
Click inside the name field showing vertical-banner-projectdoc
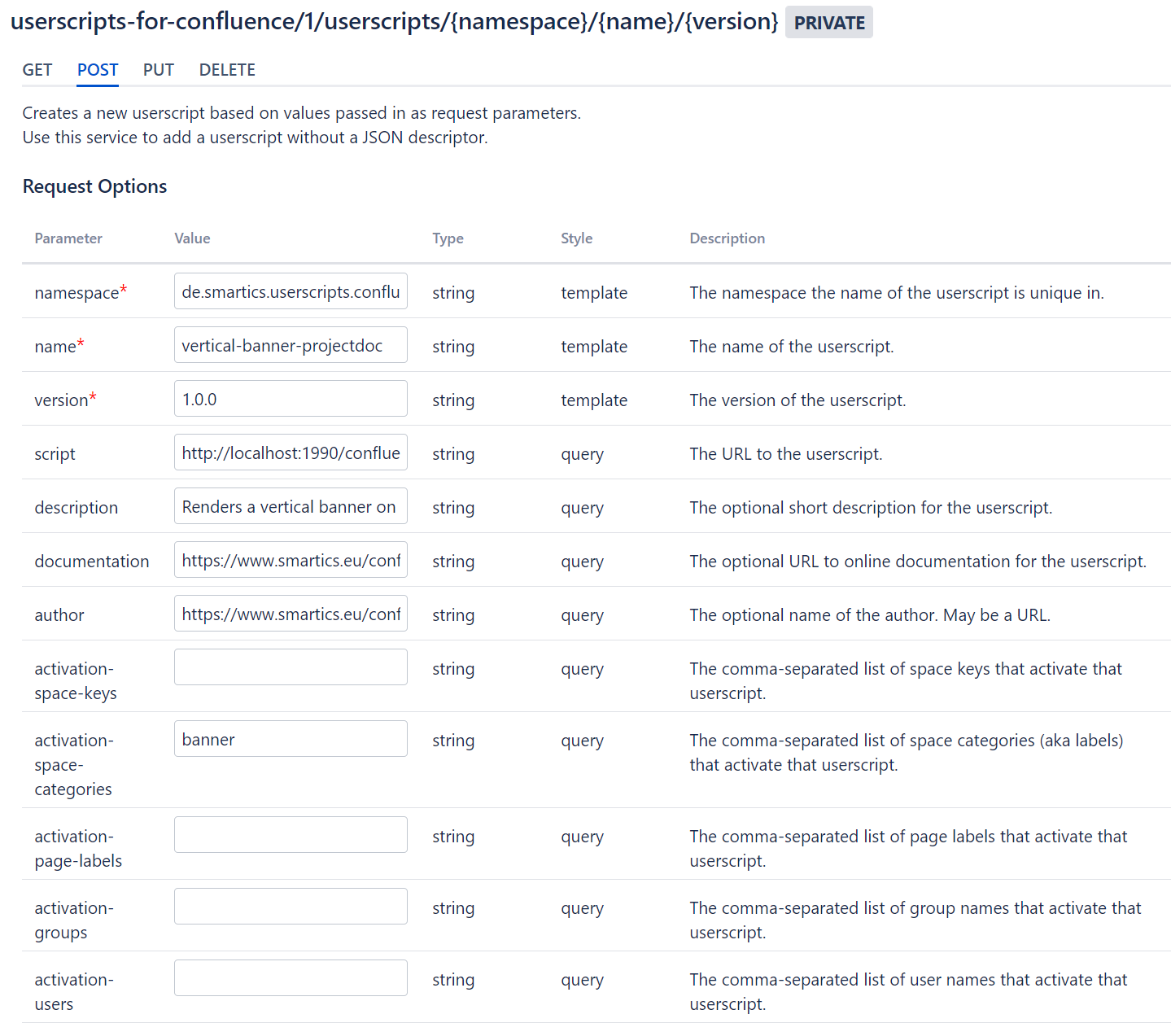tap(290, 345)
